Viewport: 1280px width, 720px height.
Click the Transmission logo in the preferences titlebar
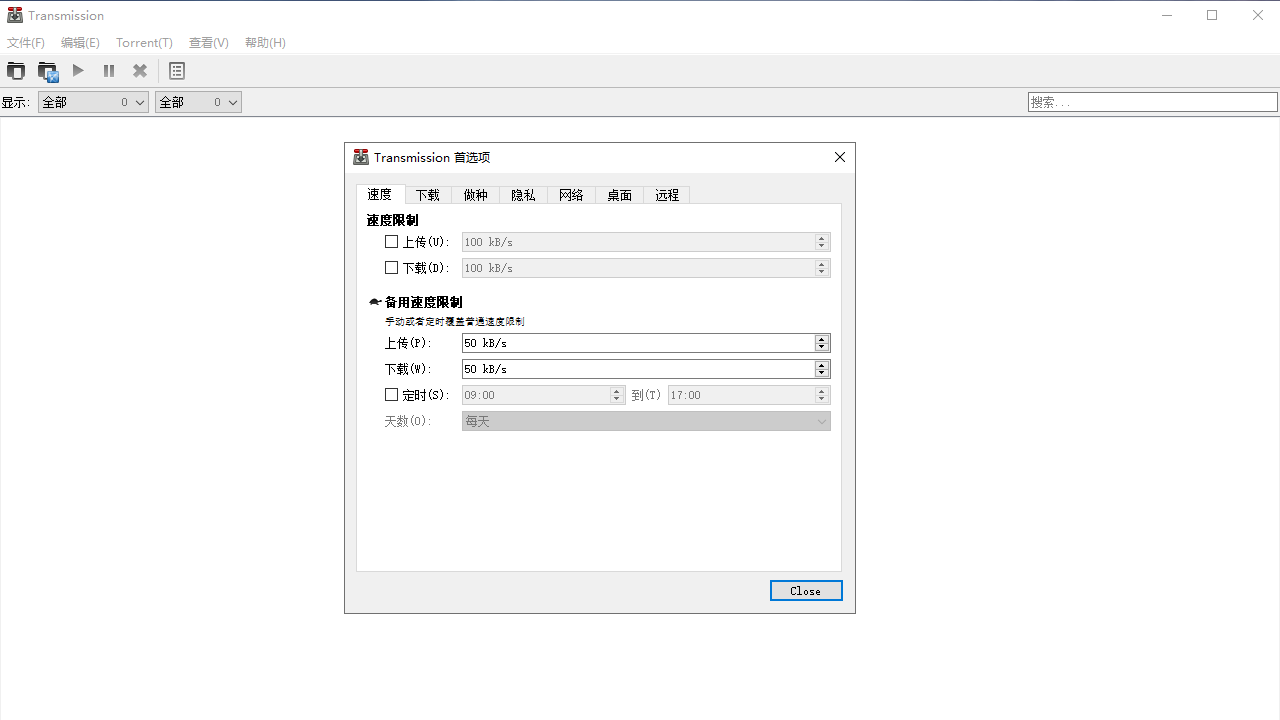361,157
